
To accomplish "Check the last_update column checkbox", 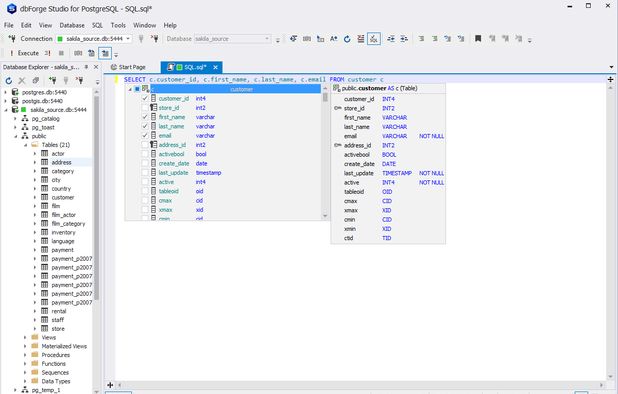I will [145, 173].
